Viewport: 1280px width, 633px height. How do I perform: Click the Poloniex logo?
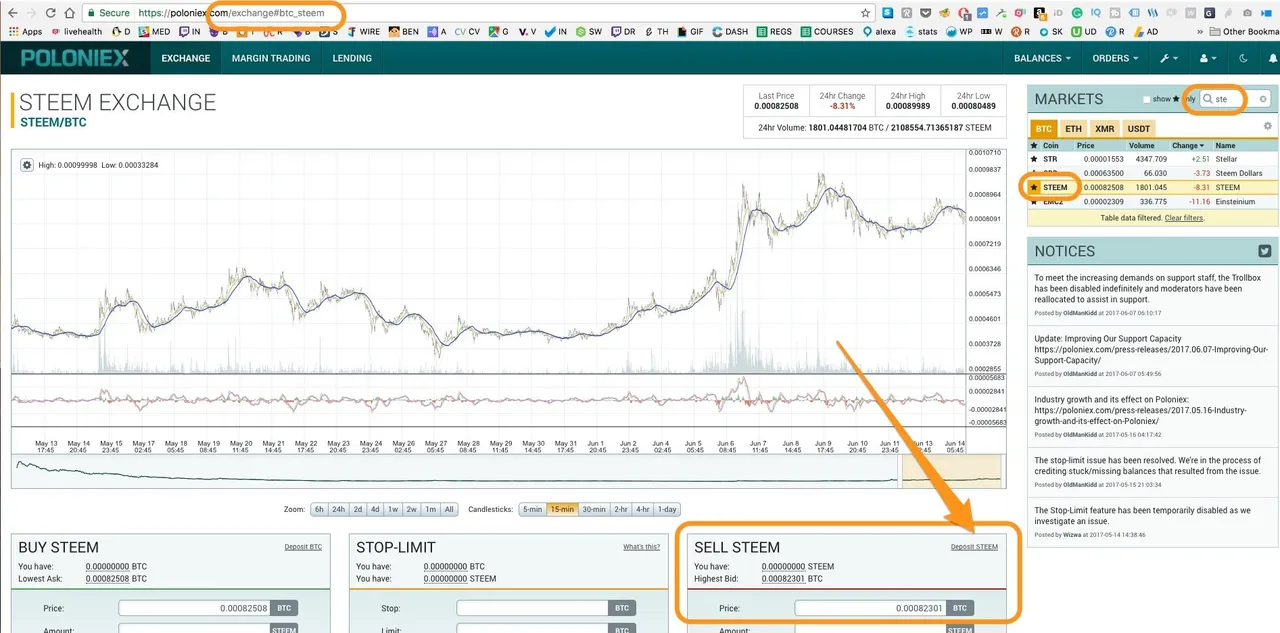point(75,58)
